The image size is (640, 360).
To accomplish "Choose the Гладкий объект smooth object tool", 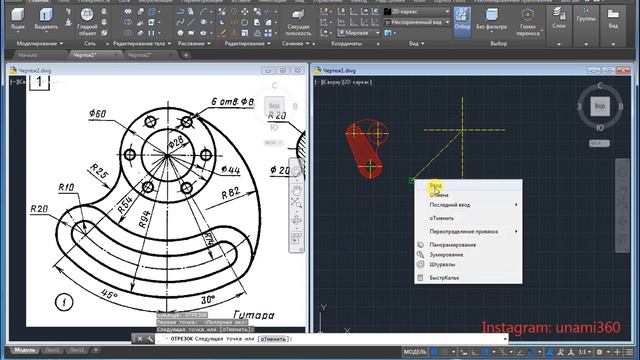I will pos(87,21).
